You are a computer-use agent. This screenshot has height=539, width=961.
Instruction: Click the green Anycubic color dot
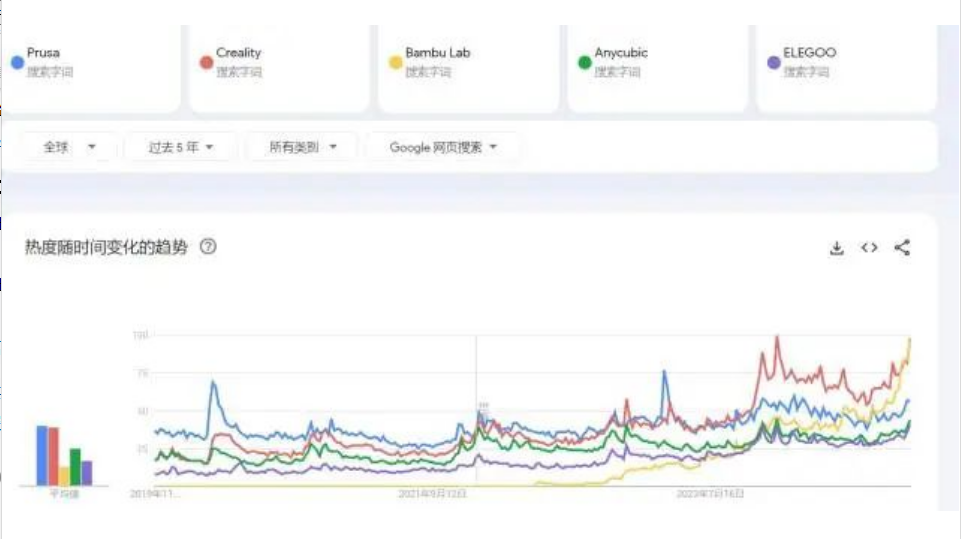pos(585,62)
